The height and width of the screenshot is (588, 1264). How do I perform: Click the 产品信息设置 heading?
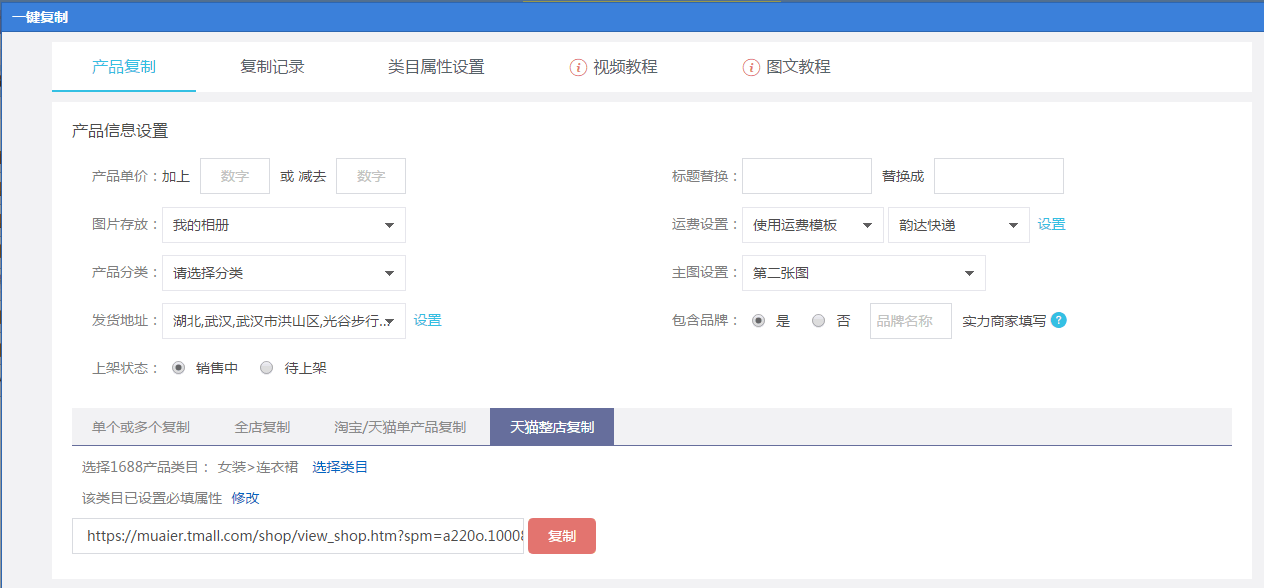pyautogui.click(x=120, y=131)
